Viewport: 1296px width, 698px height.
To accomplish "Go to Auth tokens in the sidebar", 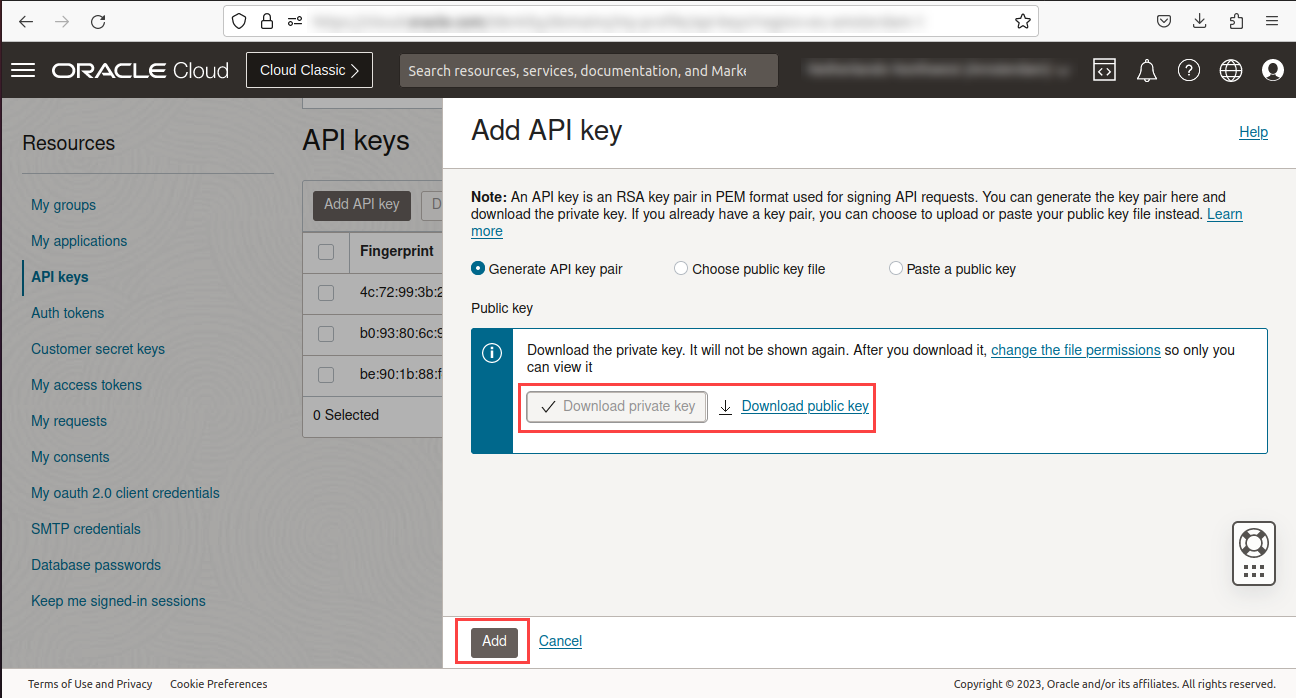I will pyautogui.click(x=67, y=312).
